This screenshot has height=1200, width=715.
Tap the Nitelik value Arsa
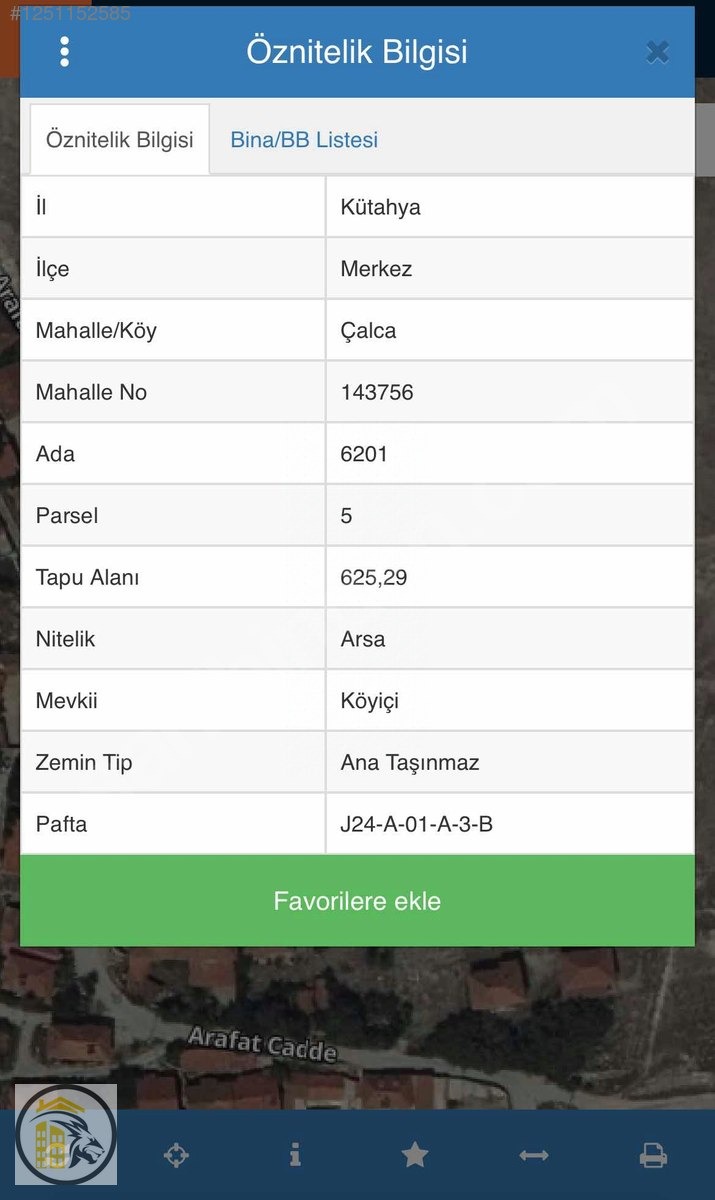tap(363, 639)
